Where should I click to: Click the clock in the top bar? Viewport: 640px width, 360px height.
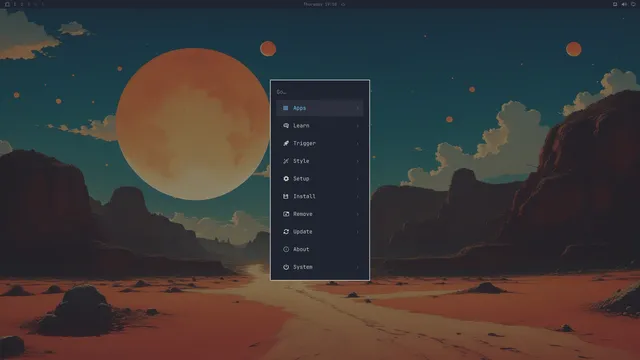click(x=320, y=4)
